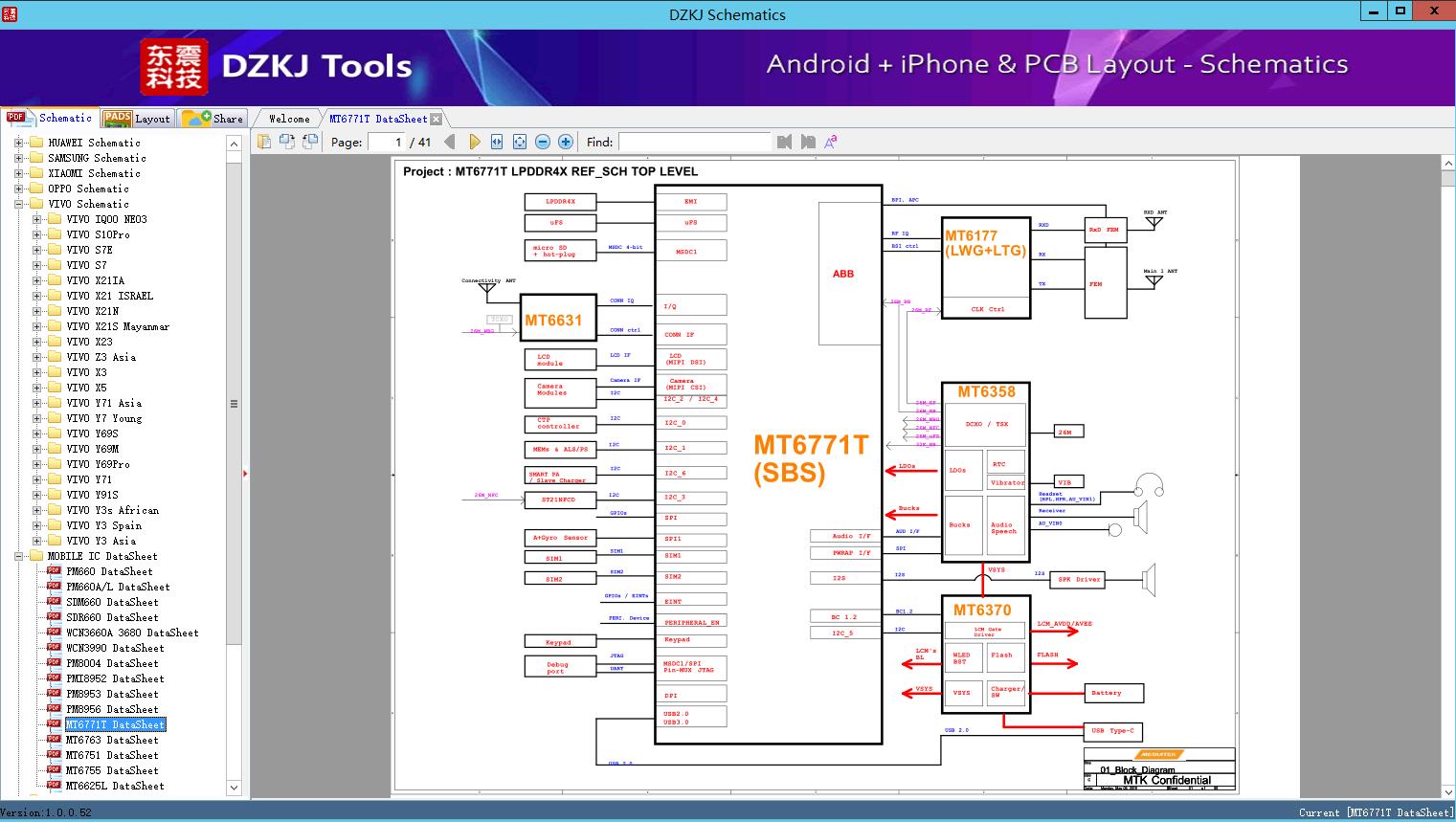The height and width of the screenshot is (822, 1456).
Task: Click the folder icon of VIVO X23
Action: [55, 342]
